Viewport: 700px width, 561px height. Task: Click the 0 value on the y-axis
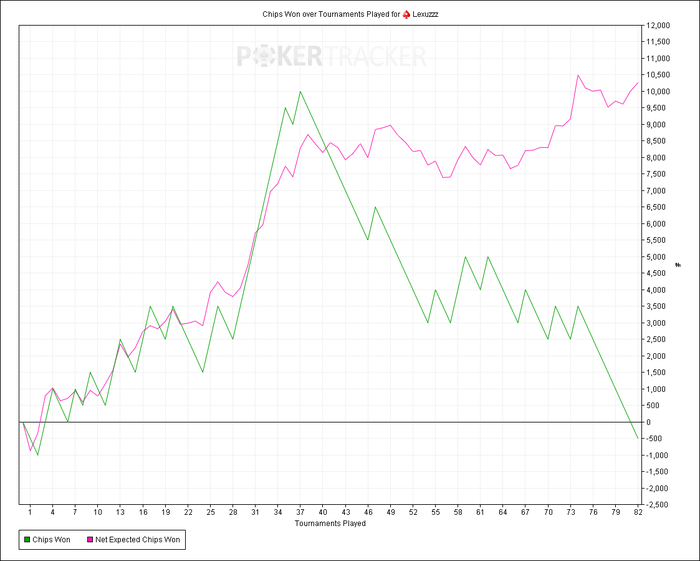[x=648, y=422]
